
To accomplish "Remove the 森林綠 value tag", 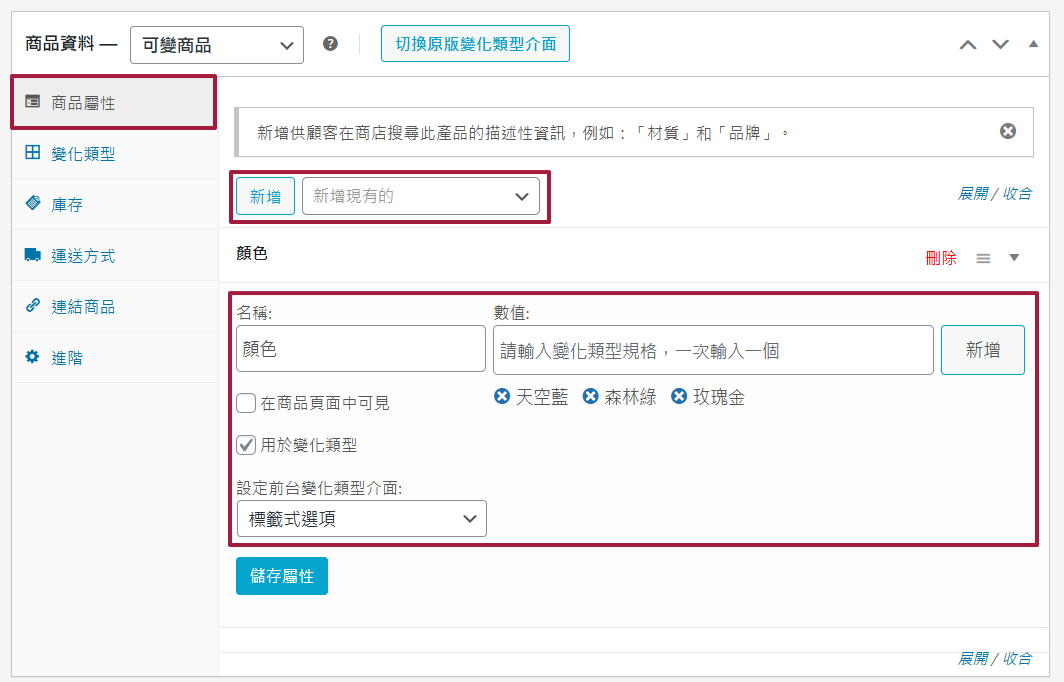I will (x=591, y=397).
